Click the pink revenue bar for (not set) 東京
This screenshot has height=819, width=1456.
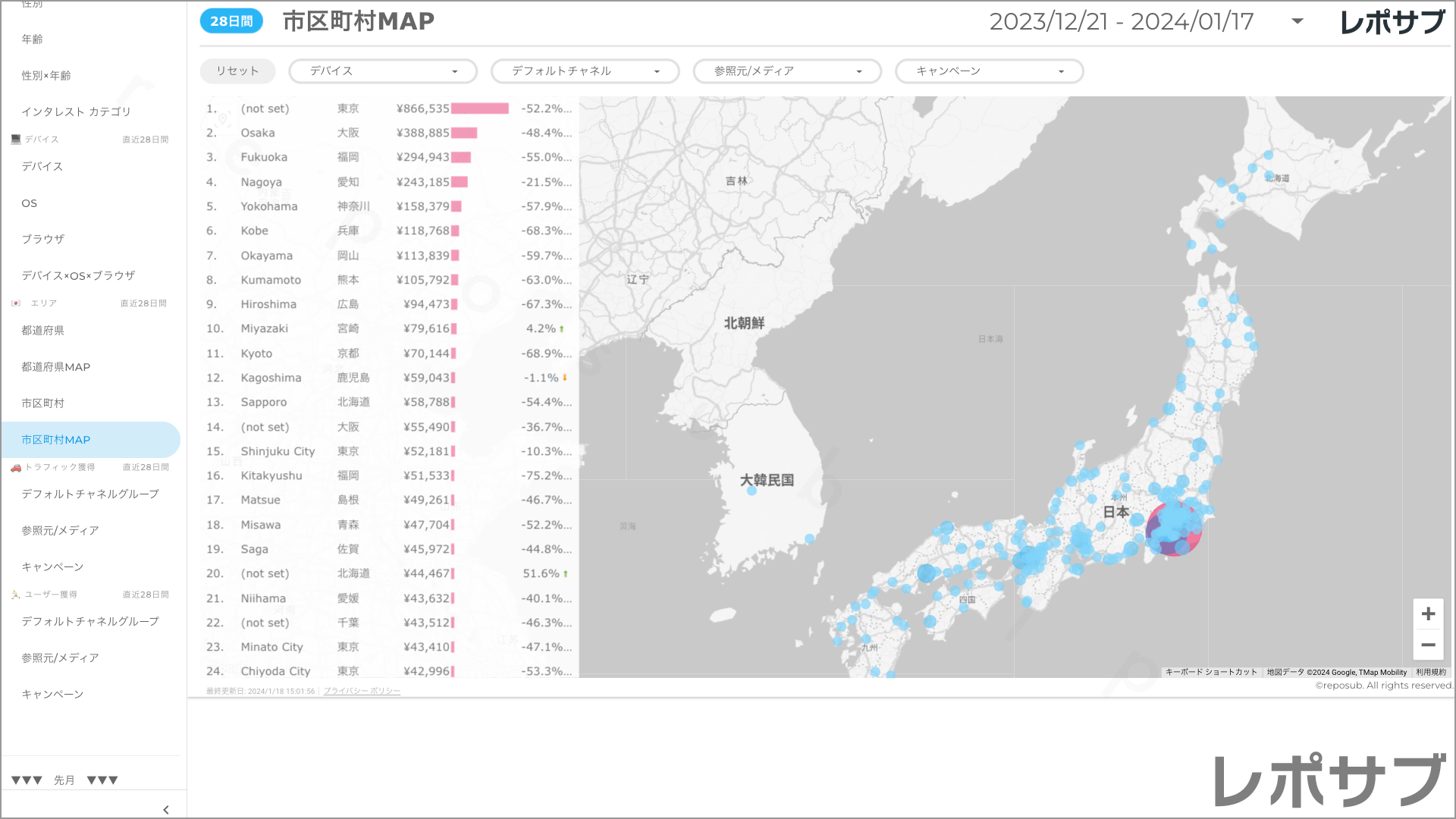pyautogui.click(x=479, y=108)
